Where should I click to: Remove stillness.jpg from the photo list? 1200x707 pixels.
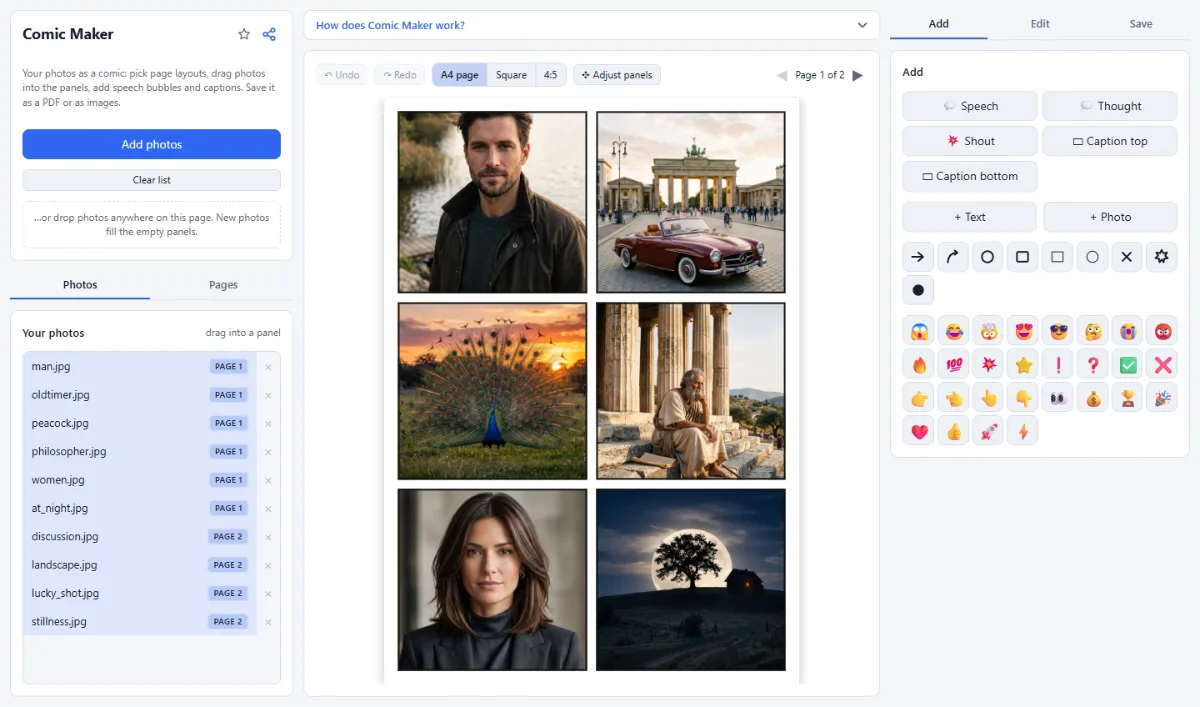268,622
